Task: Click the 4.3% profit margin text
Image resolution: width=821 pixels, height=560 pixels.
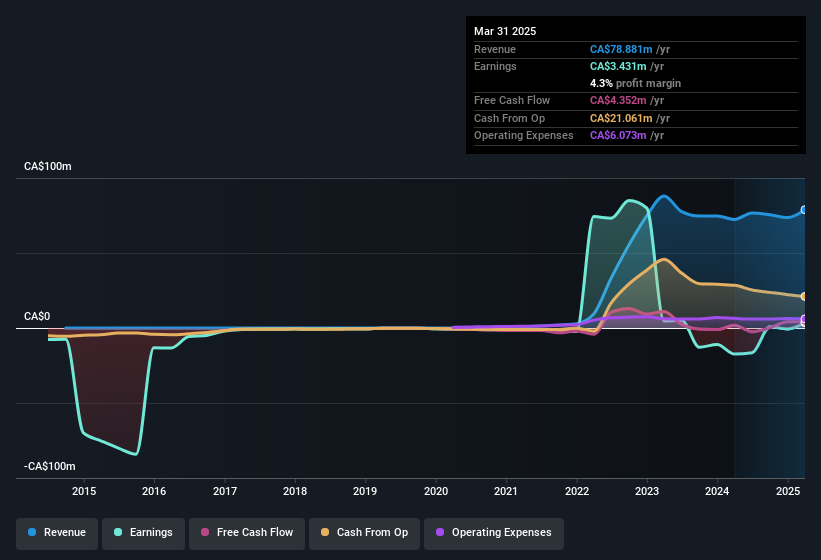Action: pyautogui.click(x=635, y=83)
